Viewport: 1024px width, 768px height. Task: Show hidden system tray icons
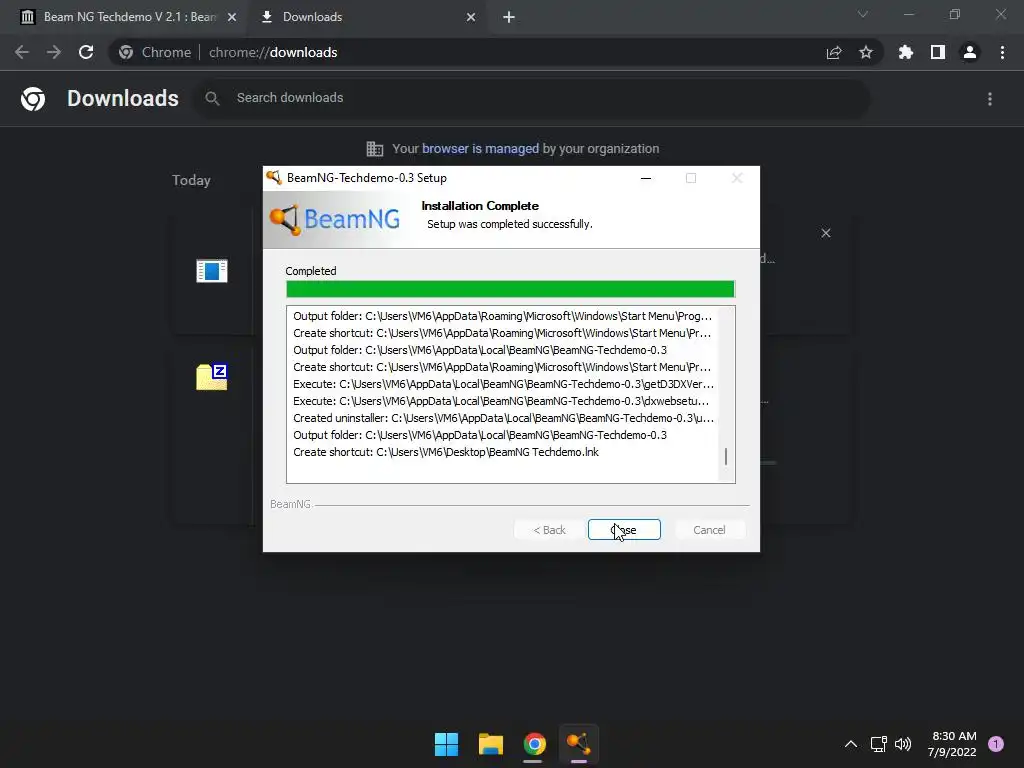[851, 744]
